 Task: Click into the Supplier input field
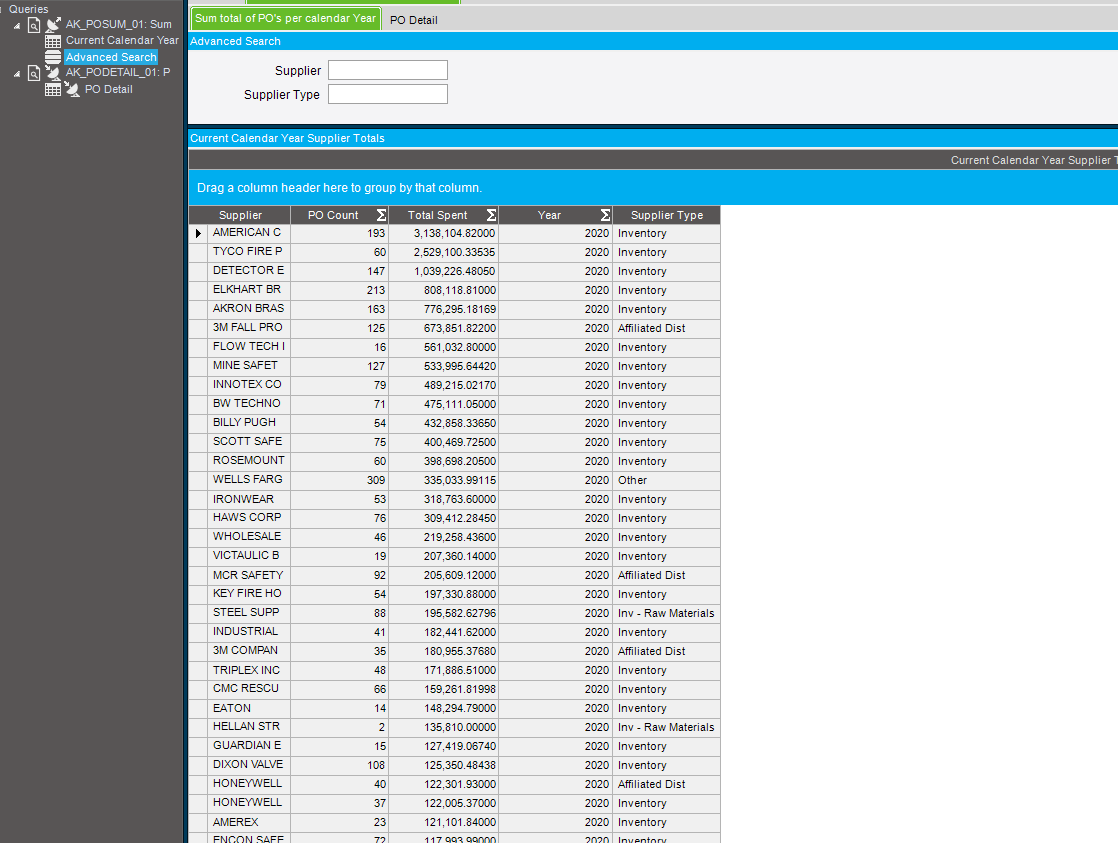388,70
